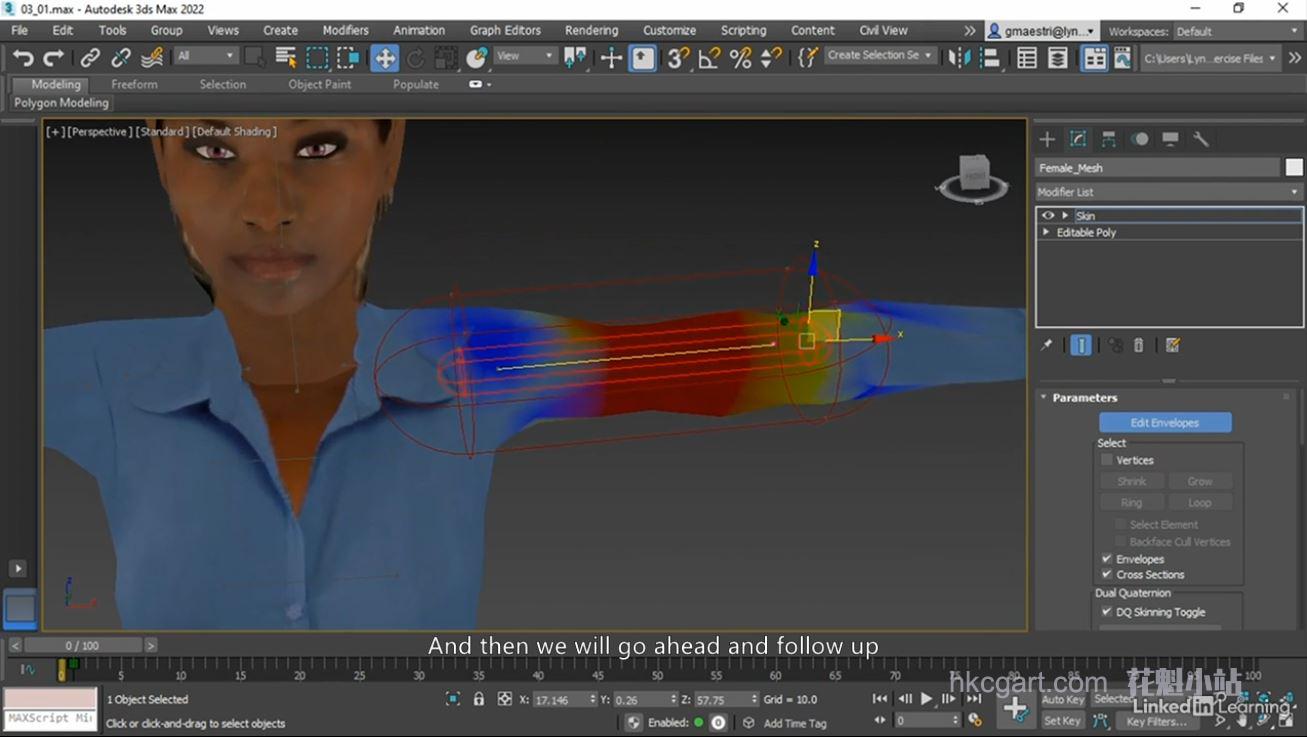The image size is (1307, 737).
Task: Switch to the Hierarchy panel icon
Action: tap(1109, 139)
